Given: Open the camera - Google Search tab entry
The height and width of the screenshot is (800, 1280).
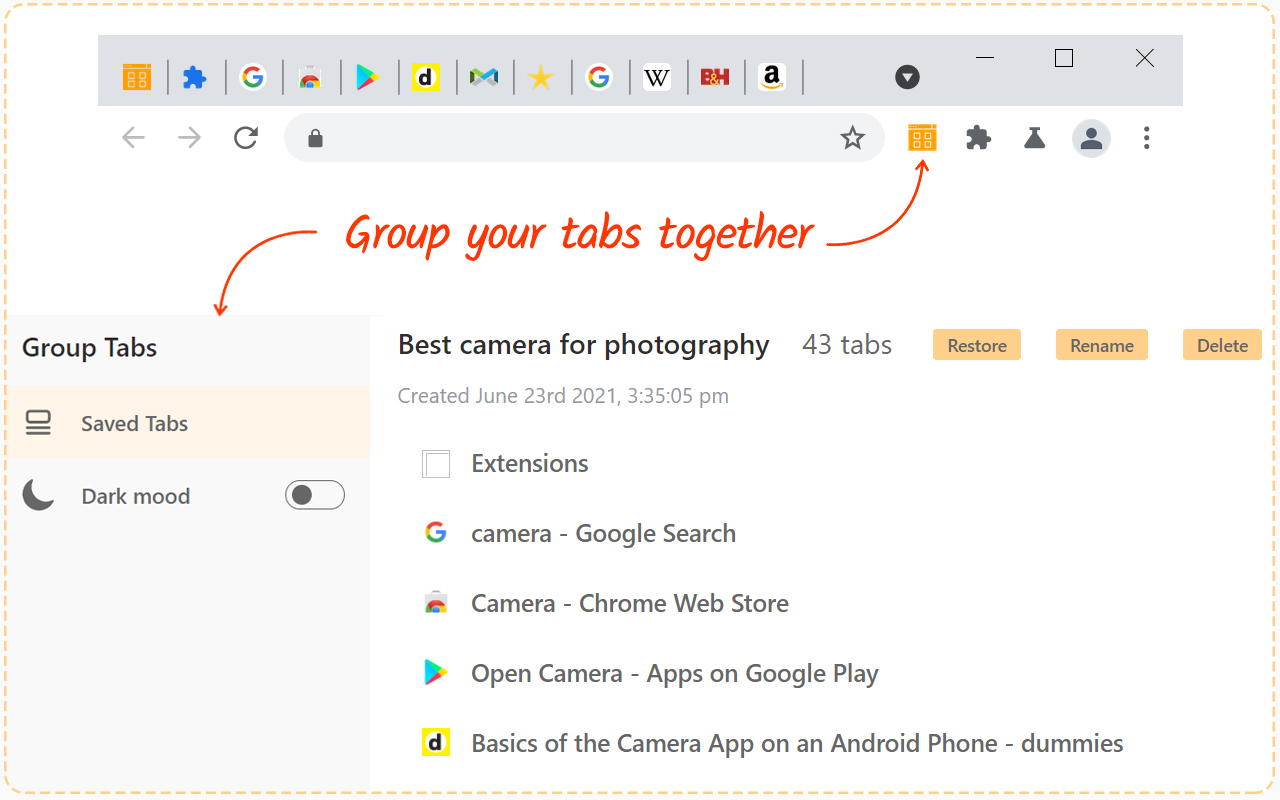Looking at the screenshot, I should click(x=602, y=533).
